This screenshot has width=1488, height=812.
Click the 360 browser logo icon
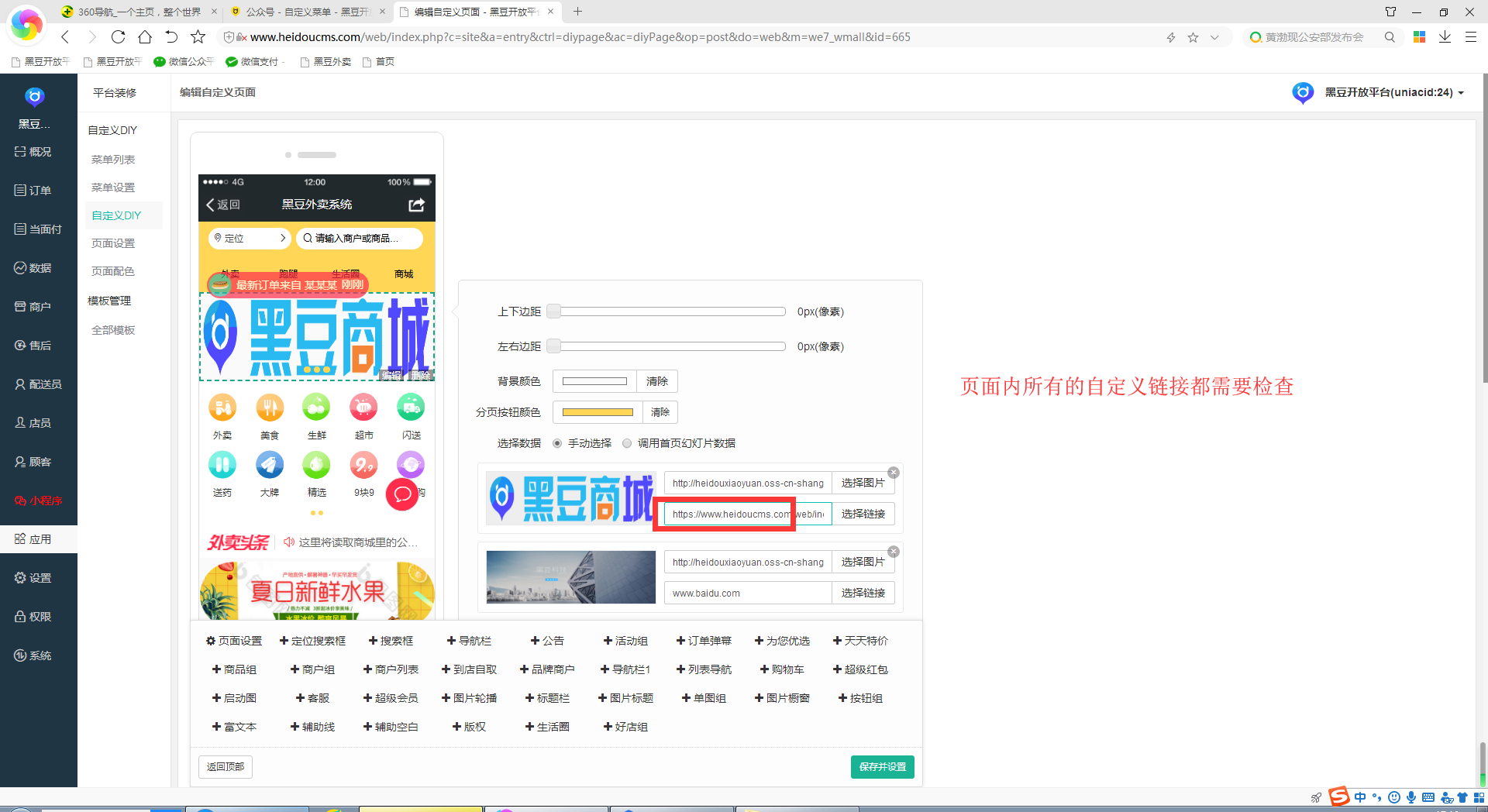click(26, 25)
